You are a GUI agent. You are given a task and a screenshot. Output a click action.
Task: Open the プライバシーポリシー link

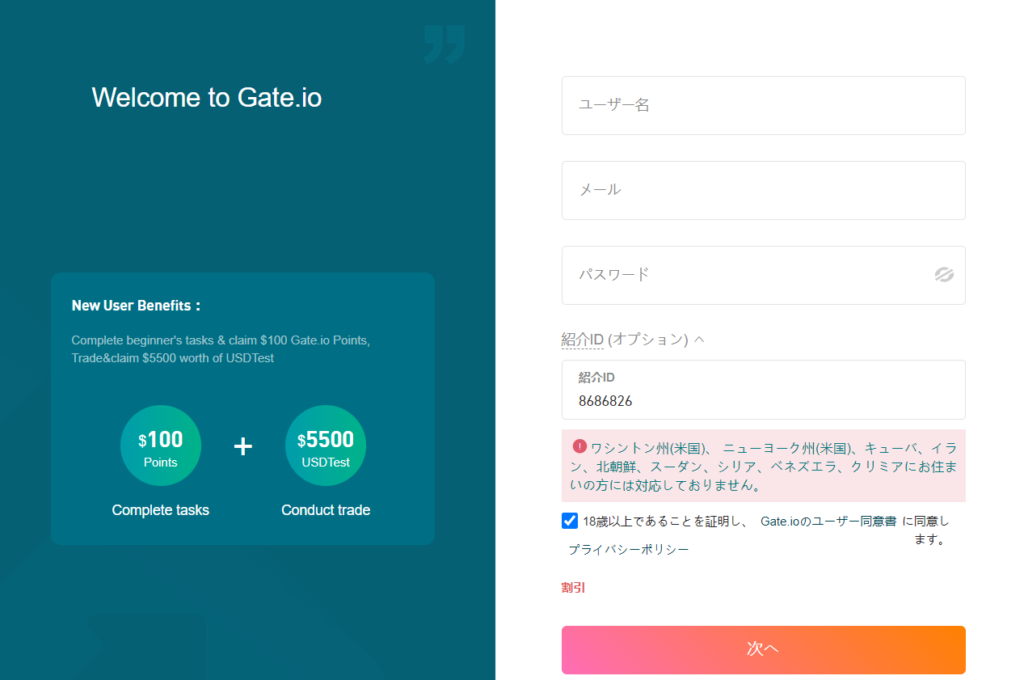(628, 549)
